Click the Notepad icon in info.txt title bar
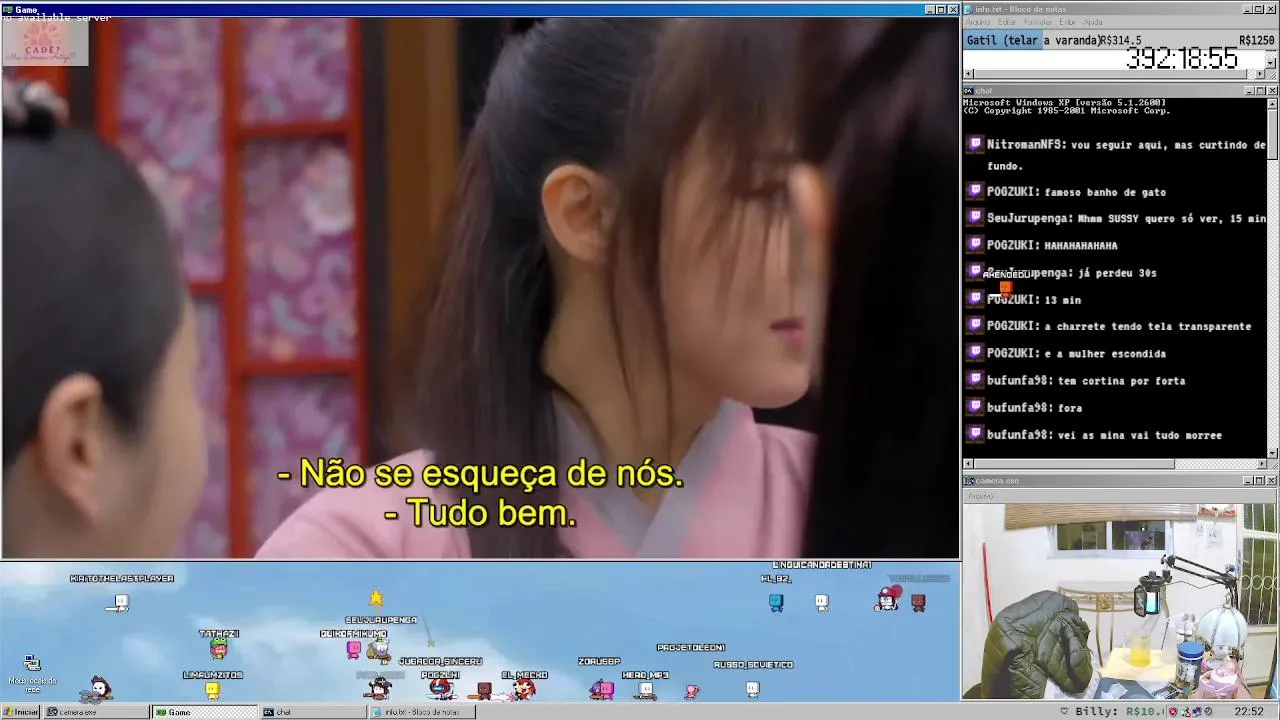The width and height of the screenshot is (1280, 720). (x=969, y=9)
